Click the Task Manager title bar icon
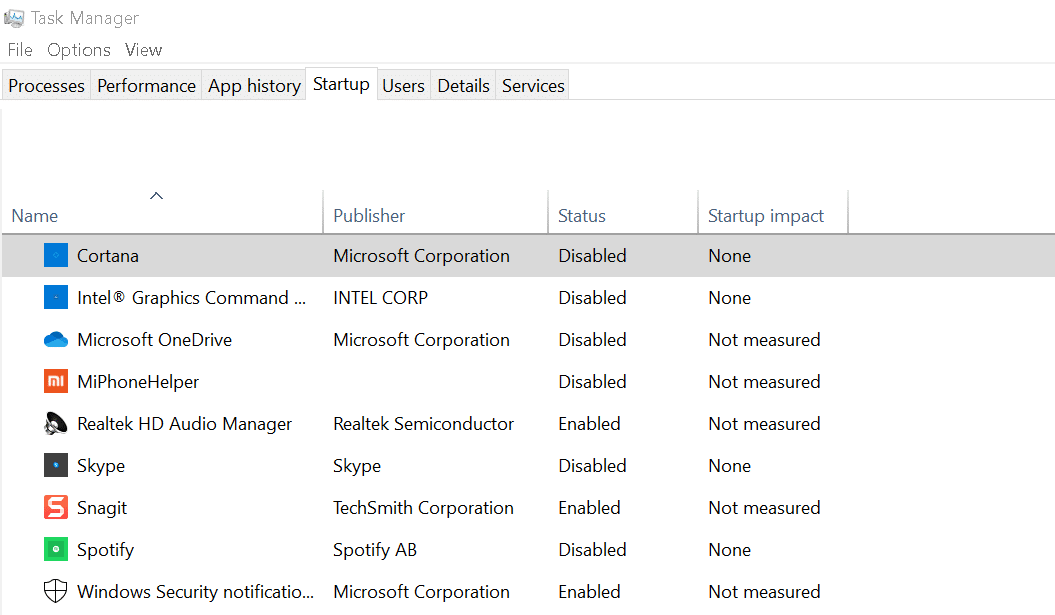 coord(13,17)
